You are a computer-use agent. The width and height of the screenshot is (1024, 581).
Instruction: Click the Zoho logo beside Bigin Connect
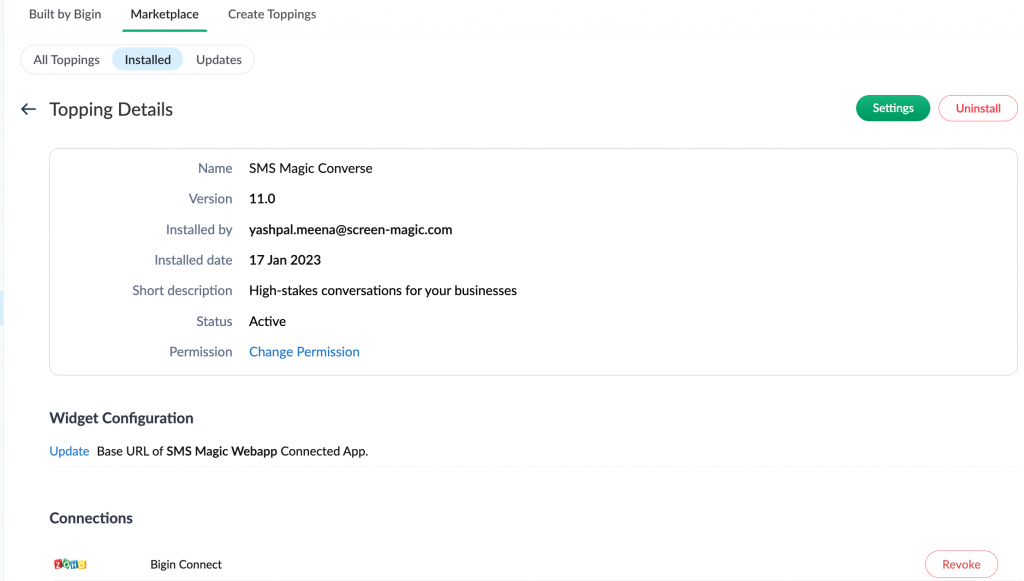70,564
